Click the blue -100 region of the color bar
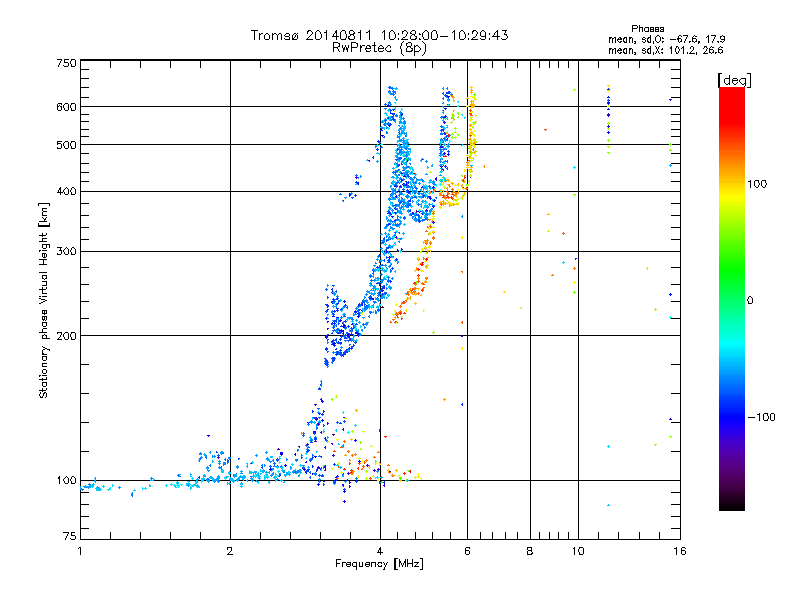 (x=732, y=417)
